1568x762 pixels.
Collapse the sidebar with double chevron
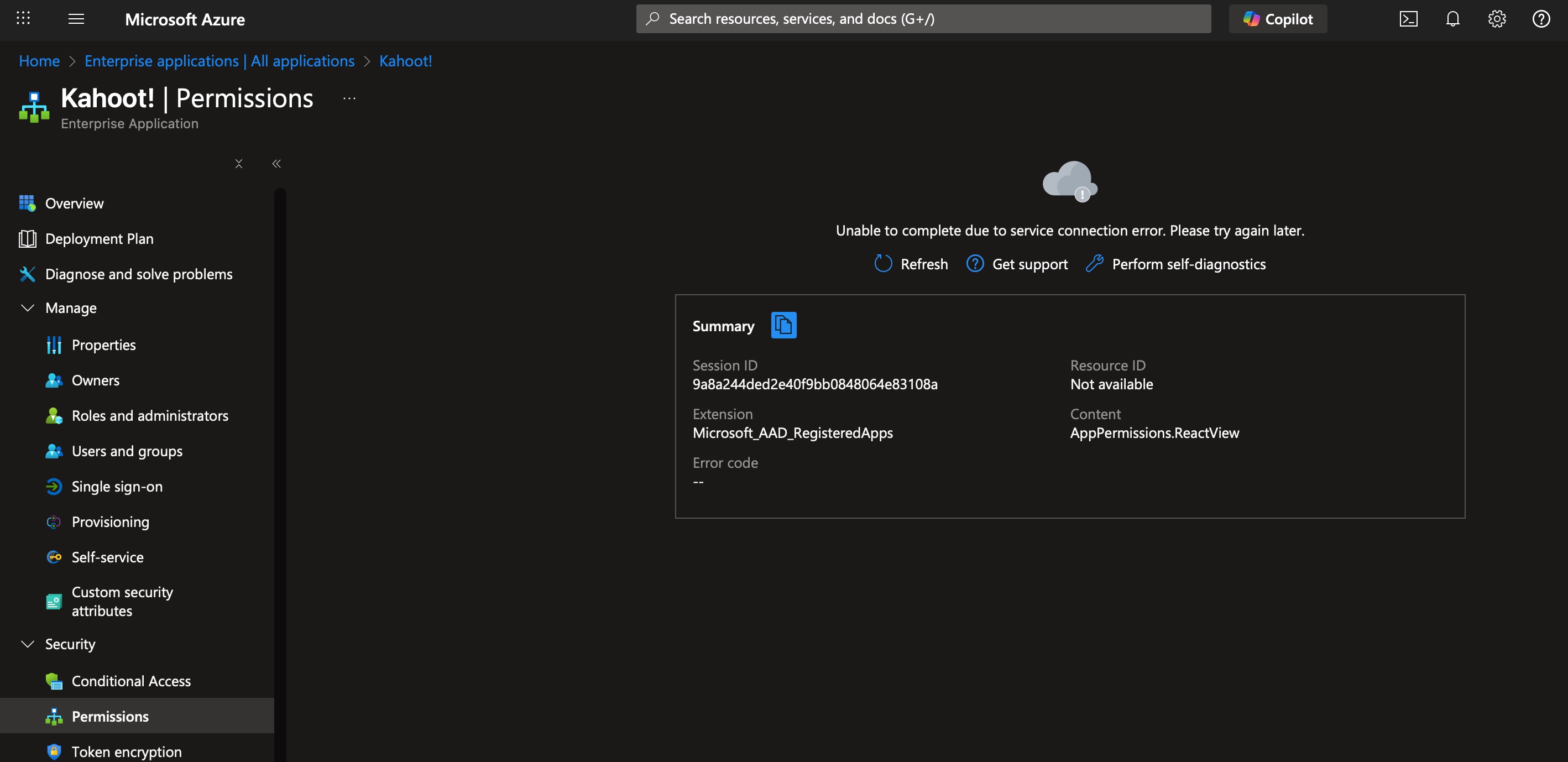(x=276, y=164)
